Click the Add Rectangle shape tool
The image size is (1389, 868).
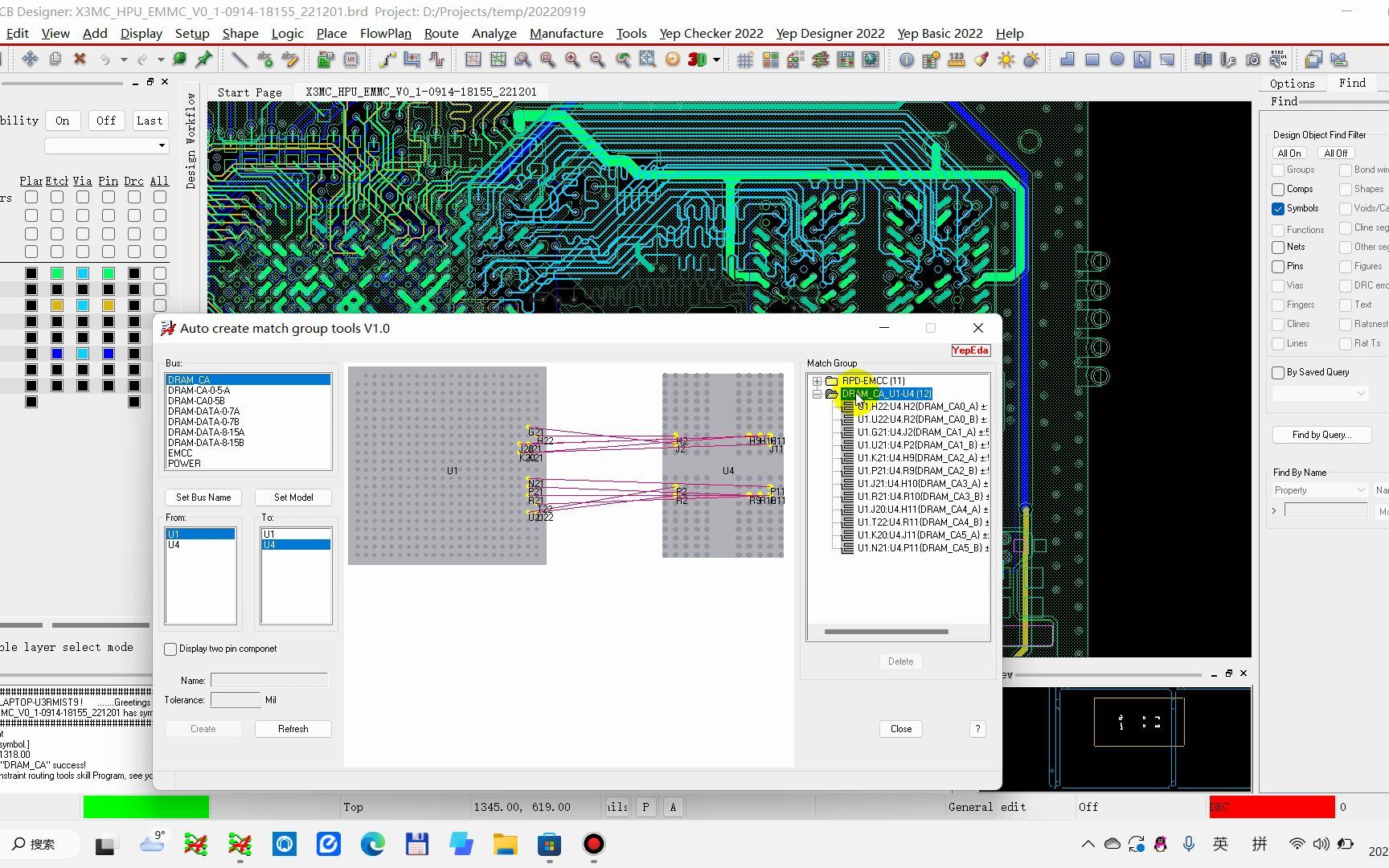(1092, 59)
